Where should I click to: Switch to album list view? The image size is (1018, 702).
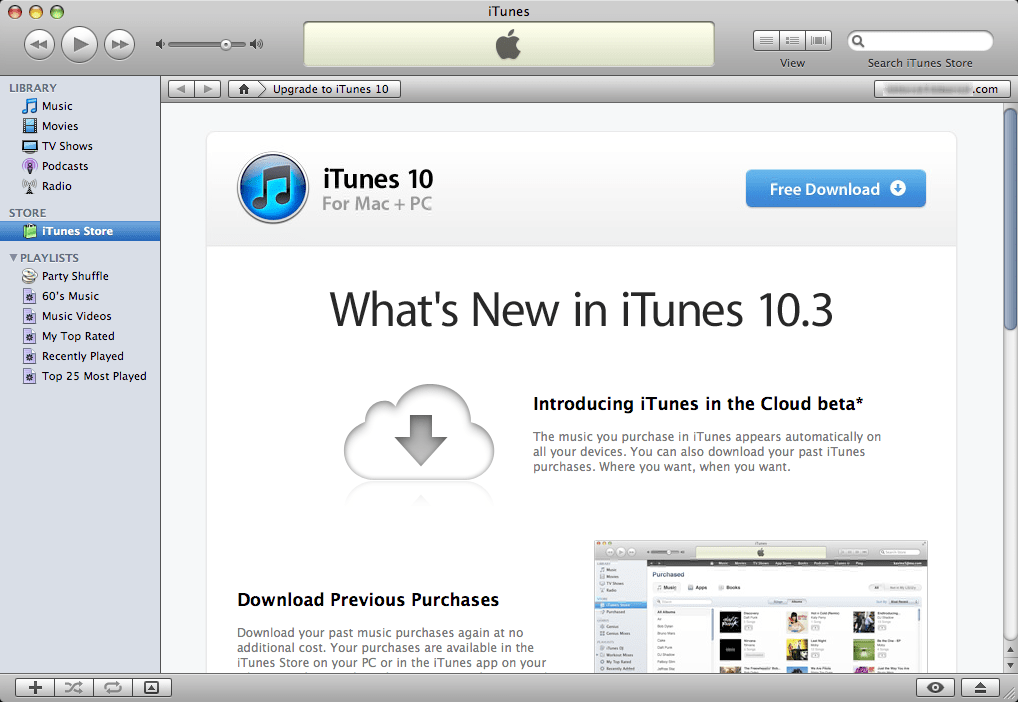[x=792, y=41]
